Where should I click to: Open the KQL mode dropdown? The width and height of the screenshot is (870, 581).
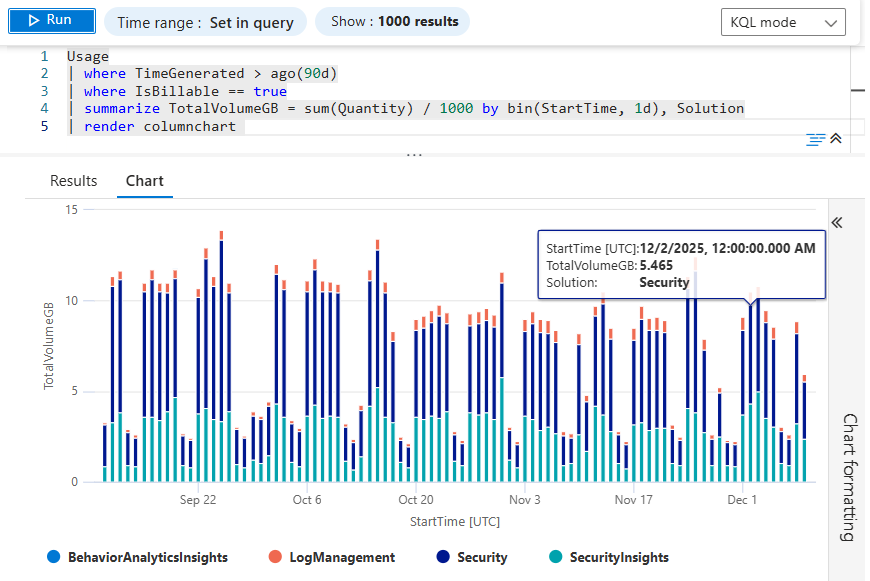pyautogui.click(x=782, y=22)
